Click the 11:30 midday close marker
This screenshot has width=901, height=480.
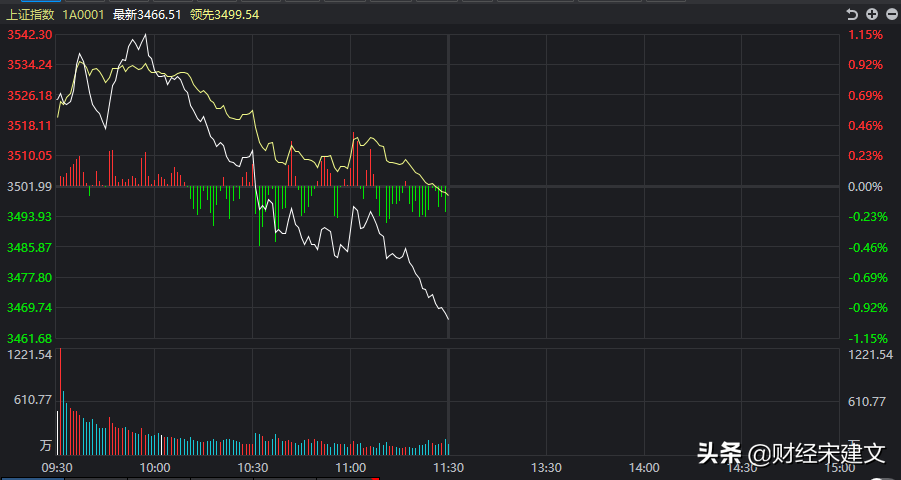click(x=447, y=467)
